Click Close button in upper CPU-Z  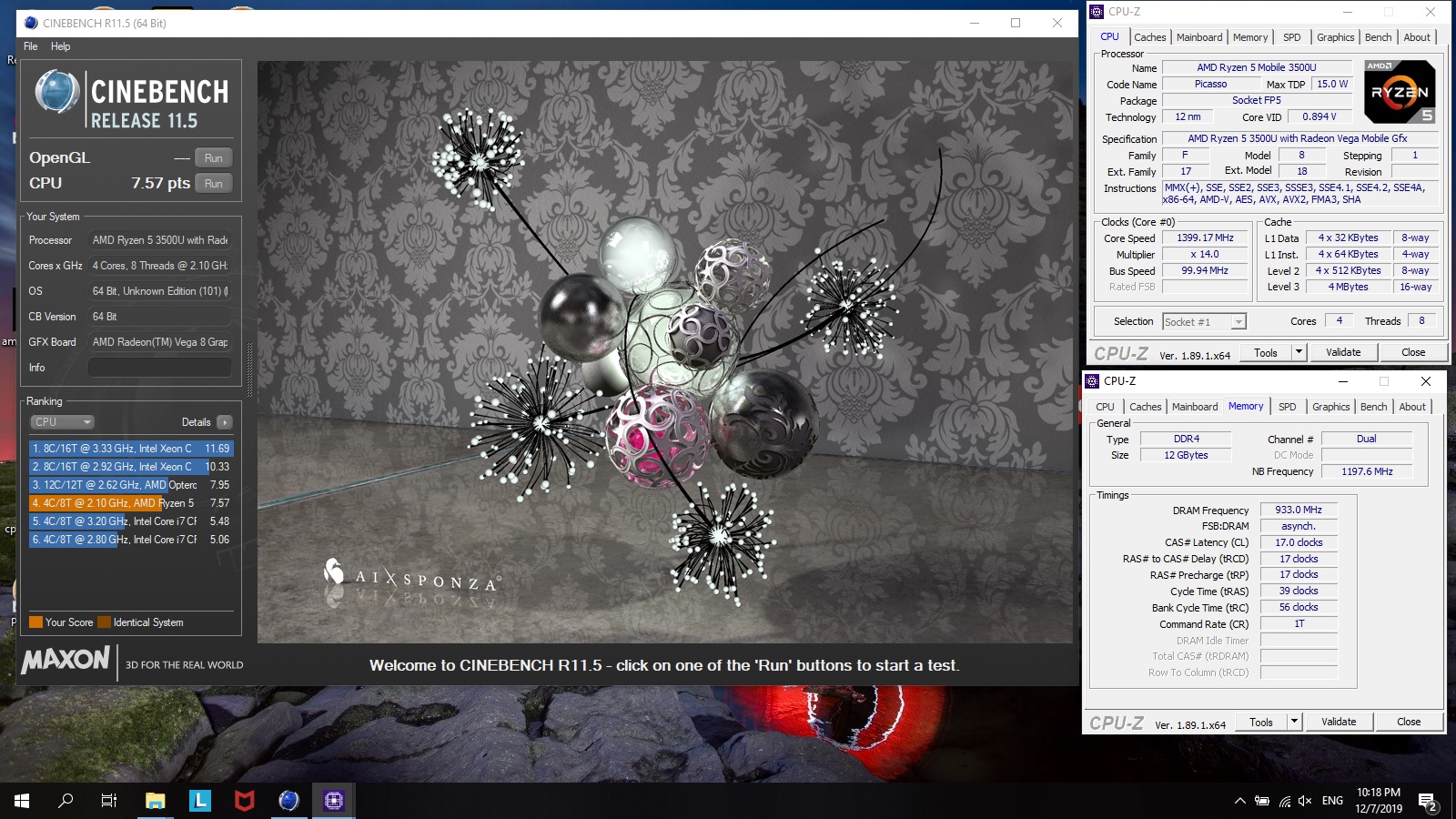tap(1413, 353)
